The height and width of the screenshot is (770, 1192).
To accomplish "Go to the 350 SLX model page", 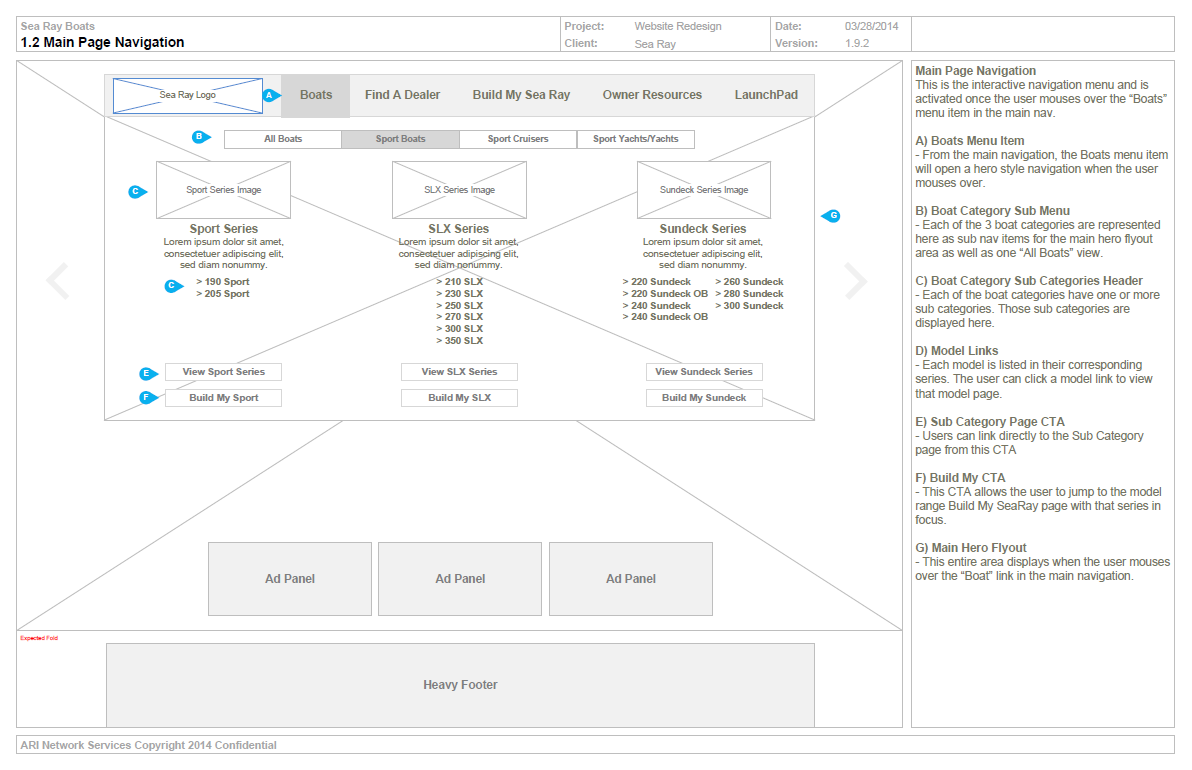I will tap(460, 341).
